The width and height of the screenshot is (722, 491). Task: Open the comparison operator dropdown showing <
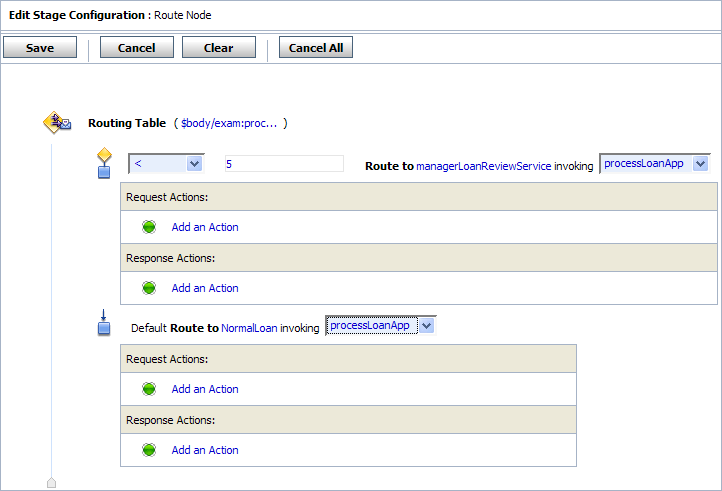coord(166,164)
